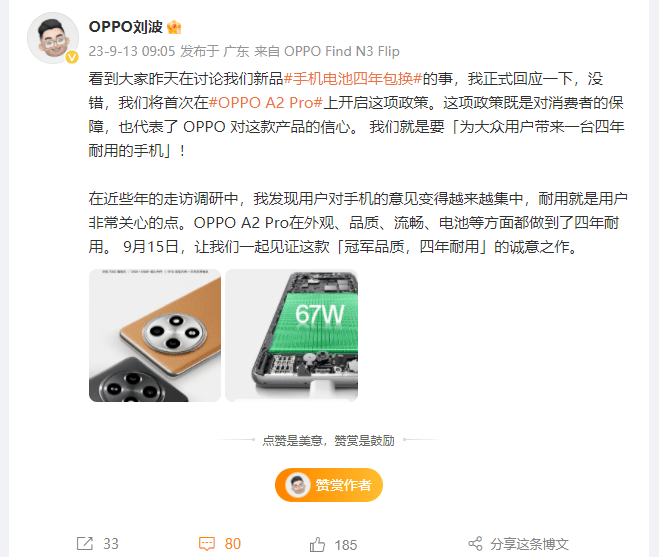
Task: Open the 67W battery image thumbnail
Action: pyautogui.click(x=292, y=335)
